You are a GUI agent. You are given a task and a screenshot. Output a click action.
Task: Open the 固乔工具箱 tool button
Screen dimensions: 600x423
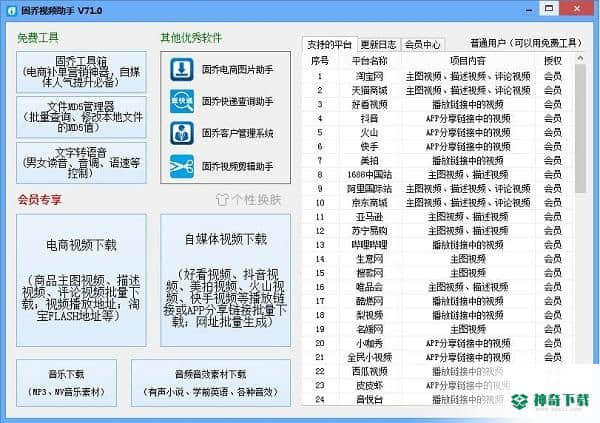(81, 72)
